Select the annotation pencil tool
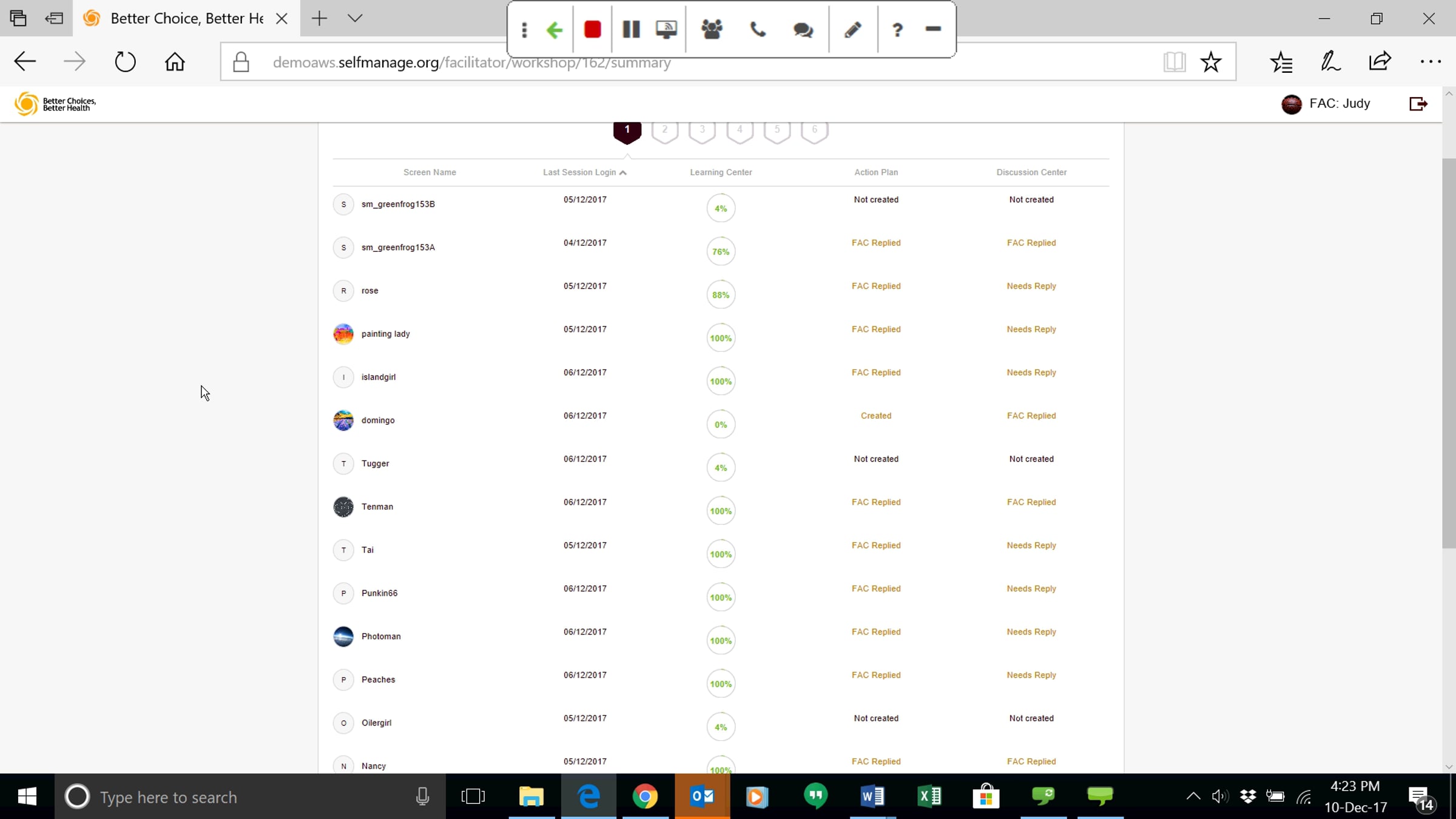 [852, 29]
